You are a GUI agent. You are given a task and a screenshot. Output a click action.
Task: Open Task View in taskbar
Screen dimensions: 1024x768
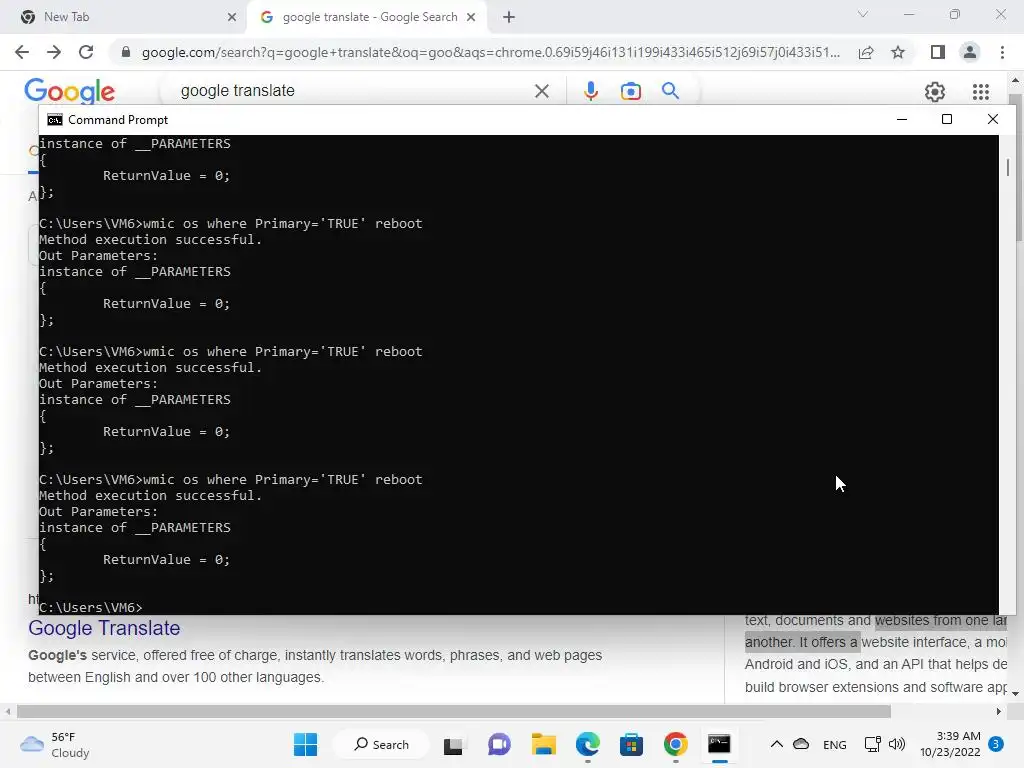[453, 745]
